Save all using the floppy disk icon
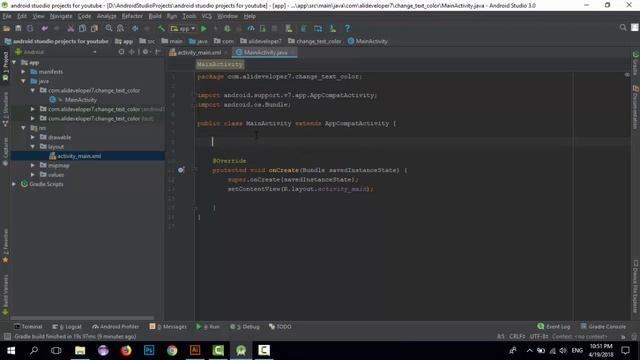The width and height of the screenshot is (640, 360). click(18, 29)
